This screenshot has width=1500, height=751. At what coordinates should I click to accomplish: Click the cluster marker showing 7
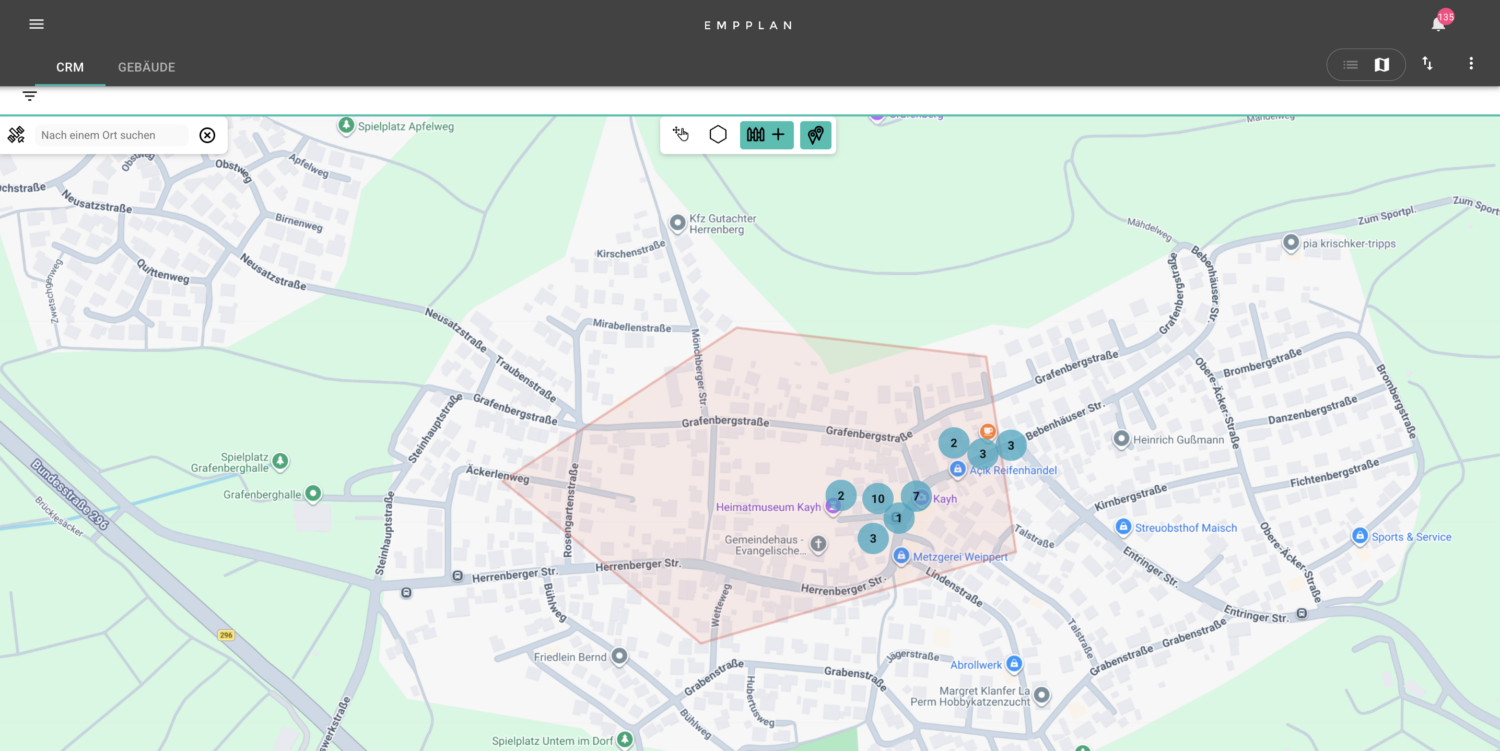pos(915,496)
